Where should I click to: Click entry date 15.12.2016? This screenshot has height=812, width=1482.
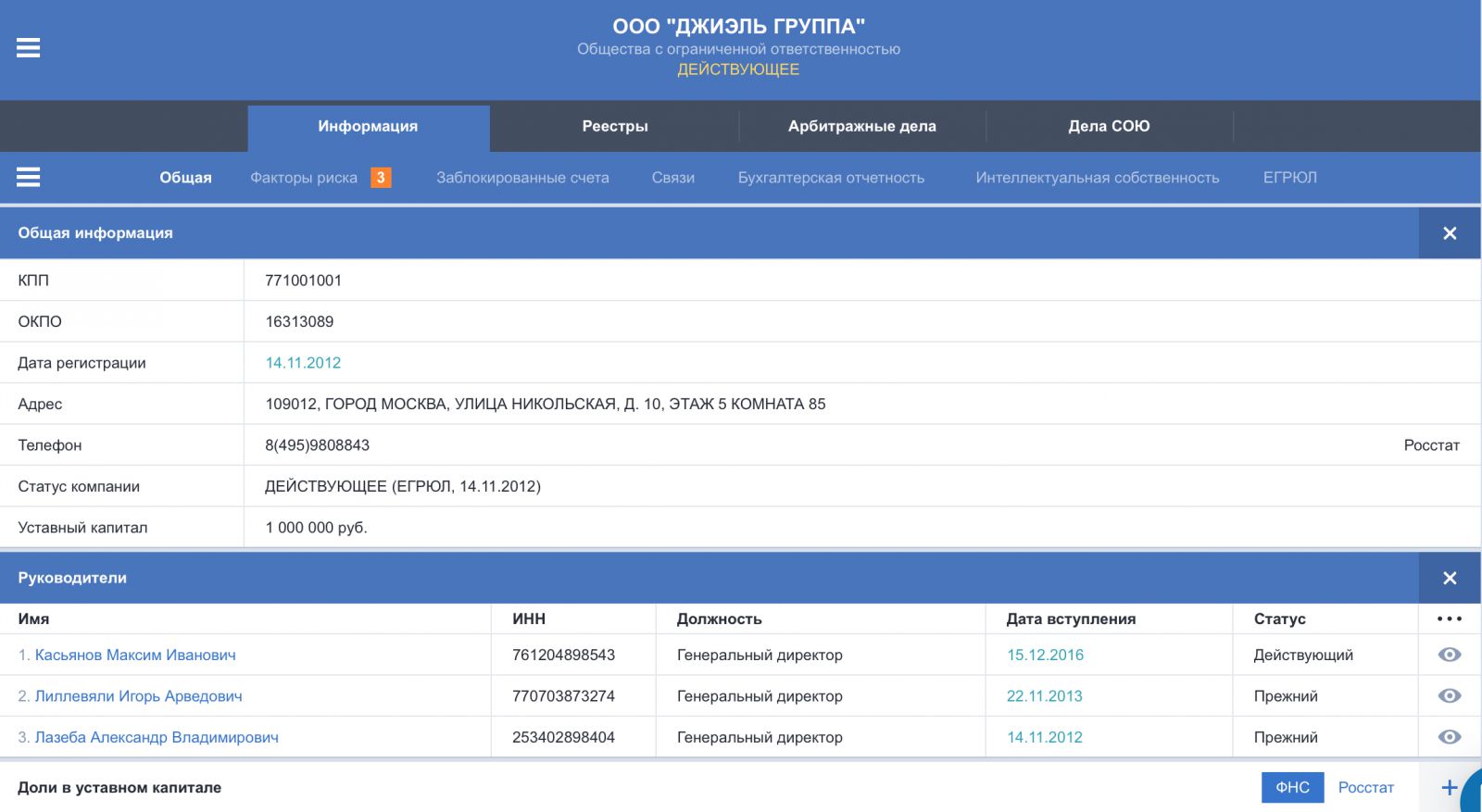[1045, 656]
